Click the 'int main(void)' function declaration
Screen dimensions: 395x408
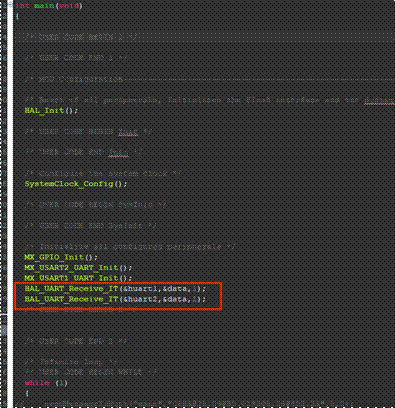(x=49, y=6)
